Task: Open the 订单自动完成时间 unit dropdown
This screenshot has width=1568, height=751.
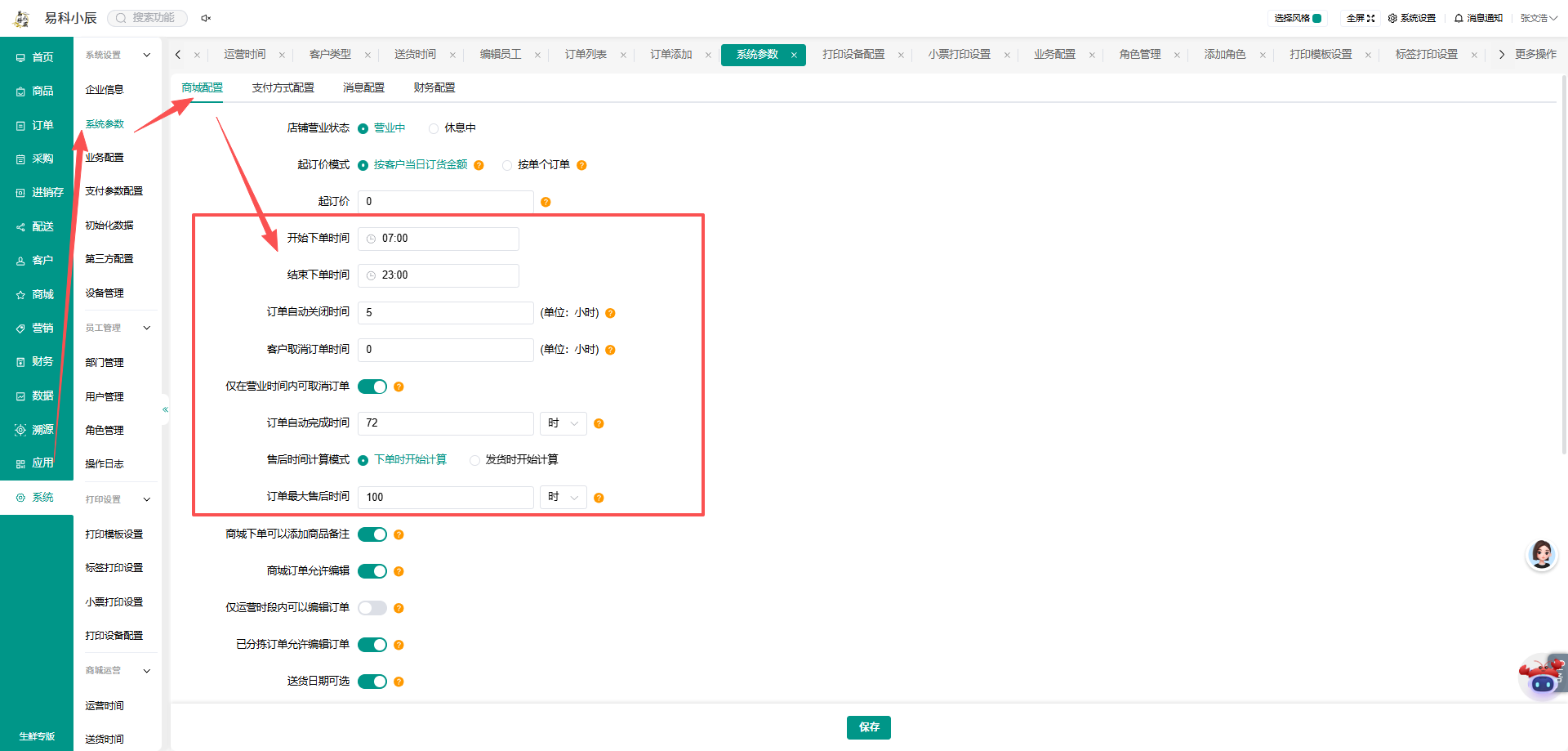Action: (563, 423)
